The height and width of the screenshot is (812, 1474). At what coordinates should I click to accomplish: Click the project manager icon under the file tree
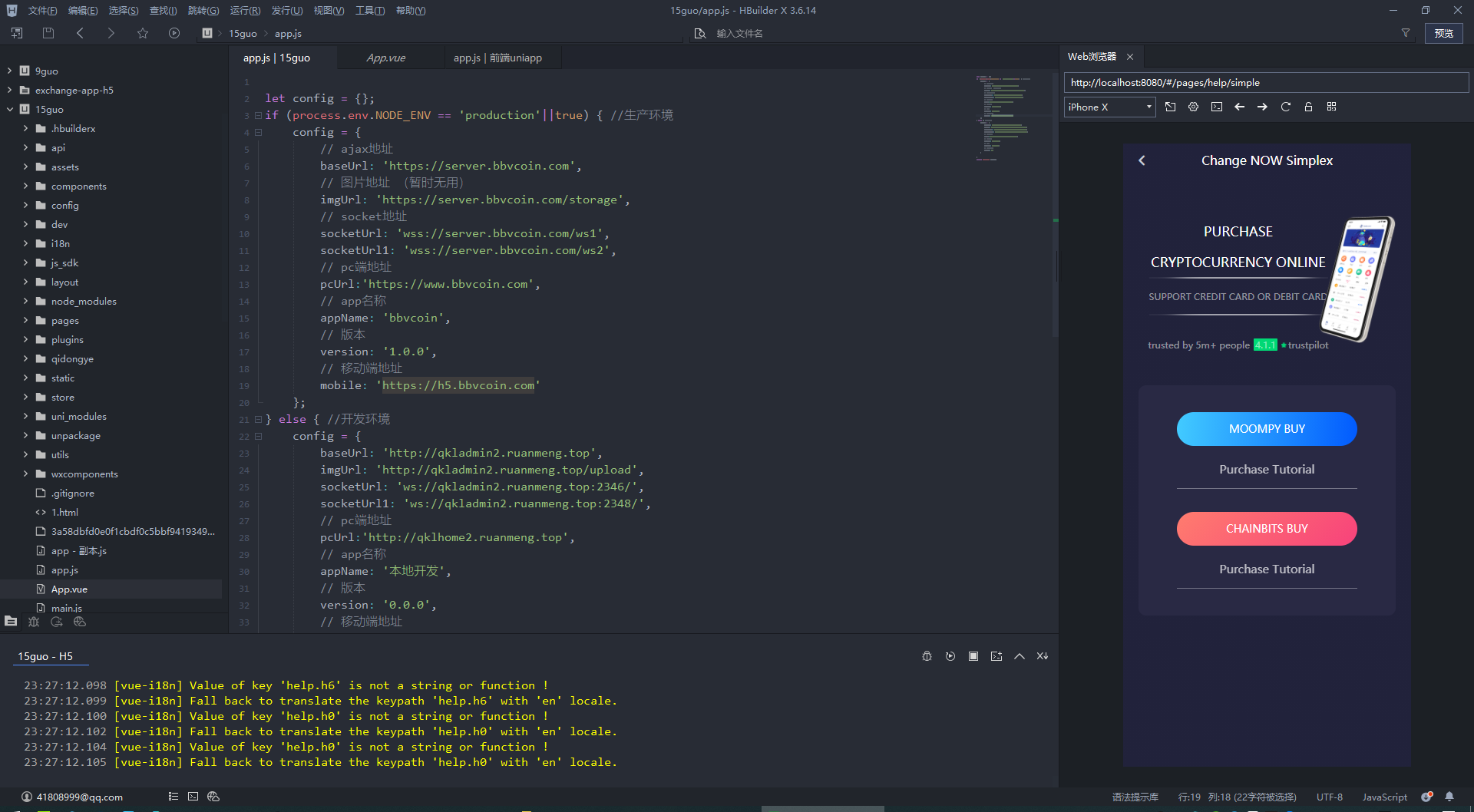click(x=11, y=622)
